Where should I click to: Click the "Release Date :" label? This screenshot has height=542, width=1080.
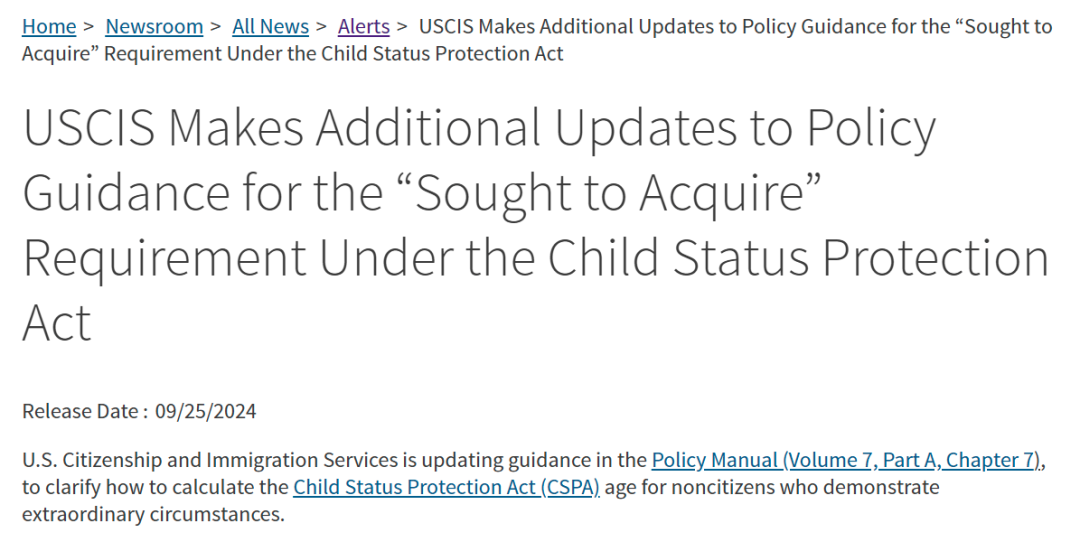85,411
